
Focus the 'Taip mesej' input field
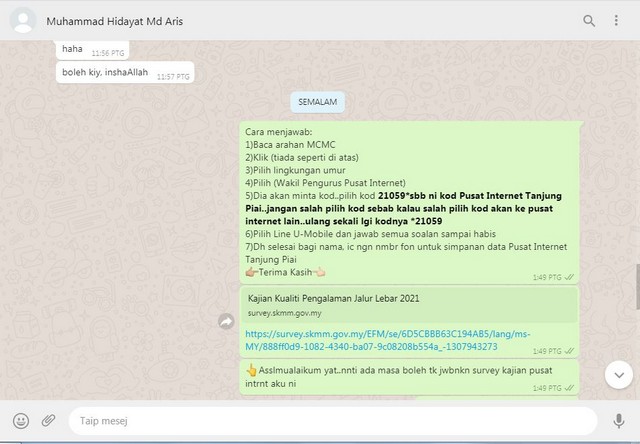(x=330, y=421)
